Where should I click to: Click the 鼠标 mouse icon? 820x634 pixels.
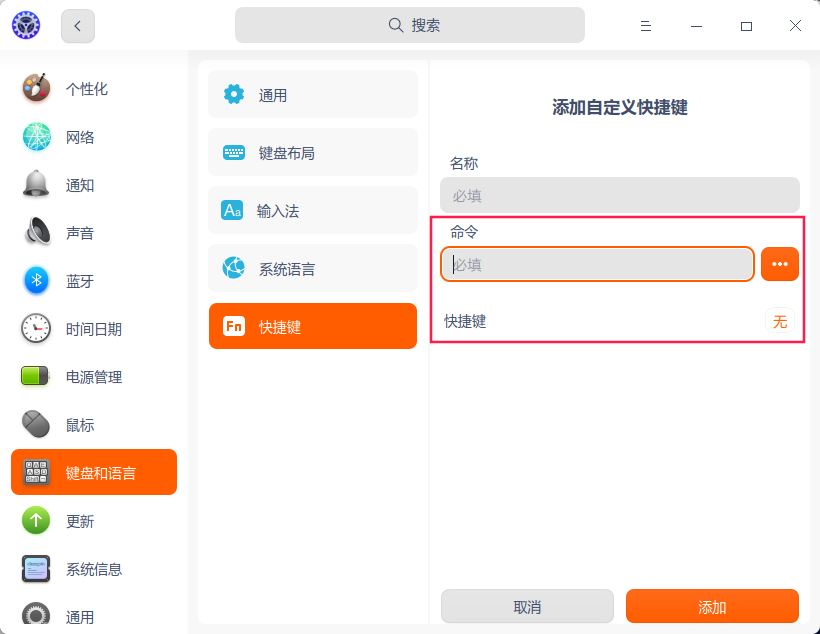pyautogui.click(x=36, y=425)
